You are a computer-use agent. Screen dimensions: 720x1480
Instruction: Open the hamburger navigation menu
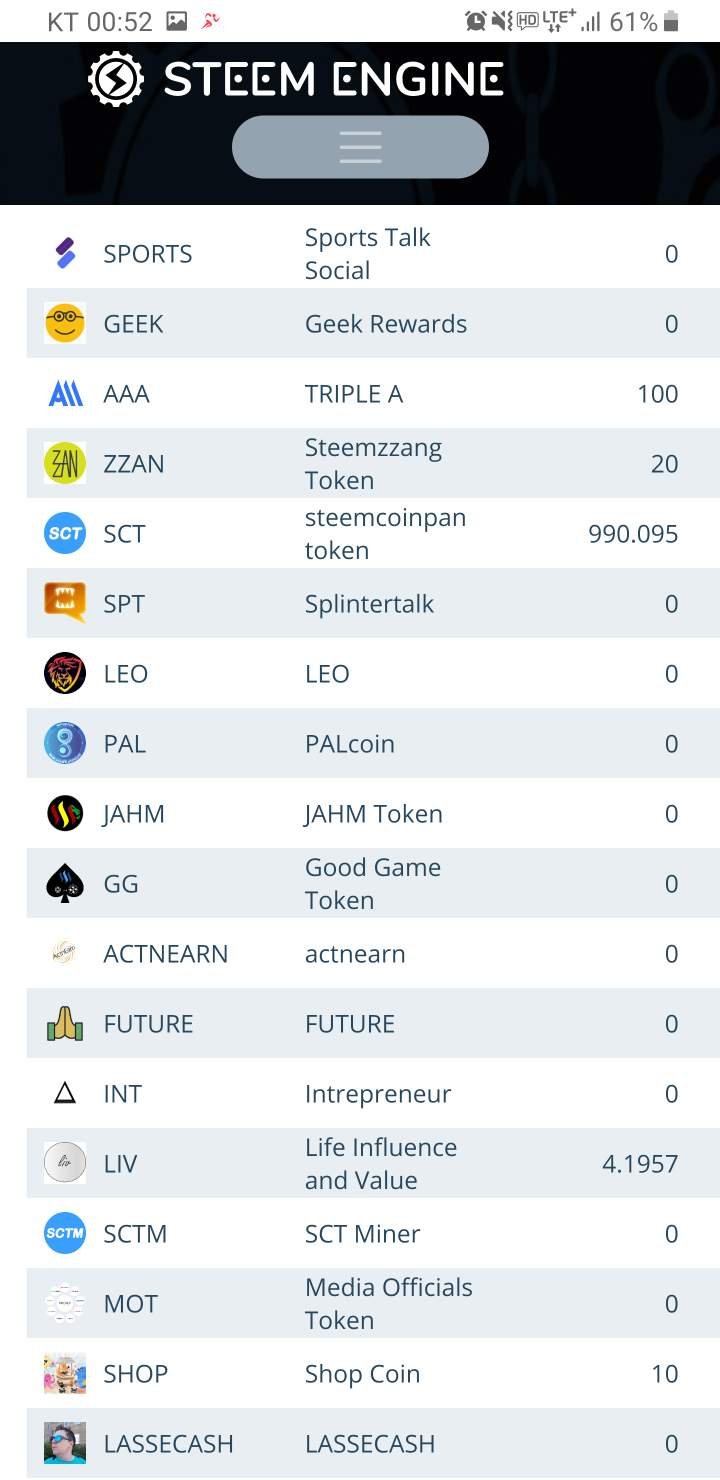click(360, 147)
